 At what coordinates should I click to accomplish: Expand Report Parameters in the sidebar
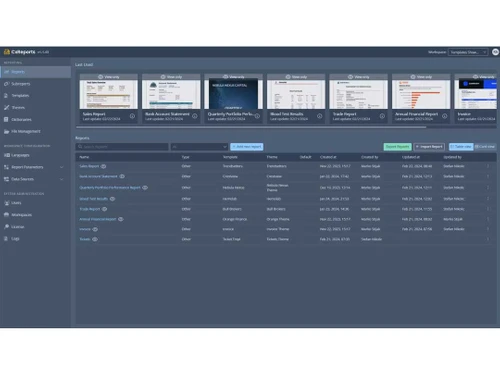pos(62,167)
